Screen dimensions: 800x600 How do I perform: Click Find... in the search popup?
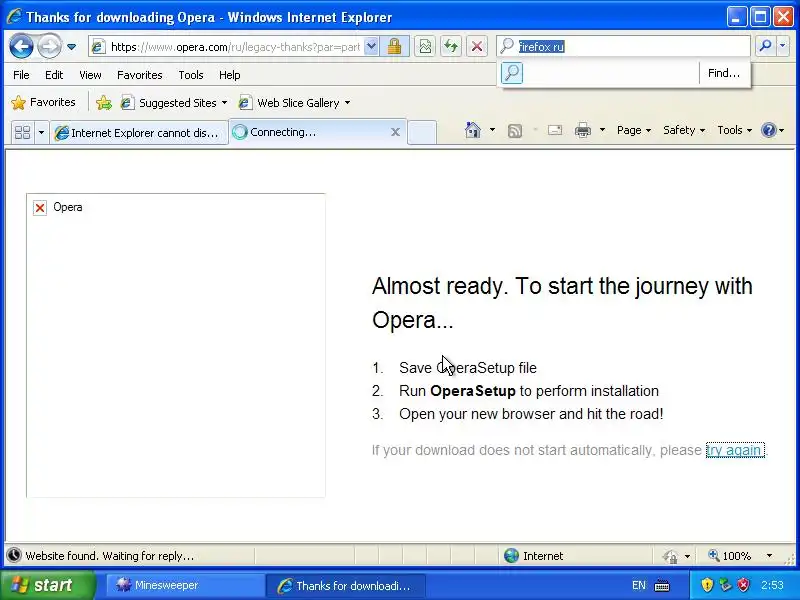[723, 73]
